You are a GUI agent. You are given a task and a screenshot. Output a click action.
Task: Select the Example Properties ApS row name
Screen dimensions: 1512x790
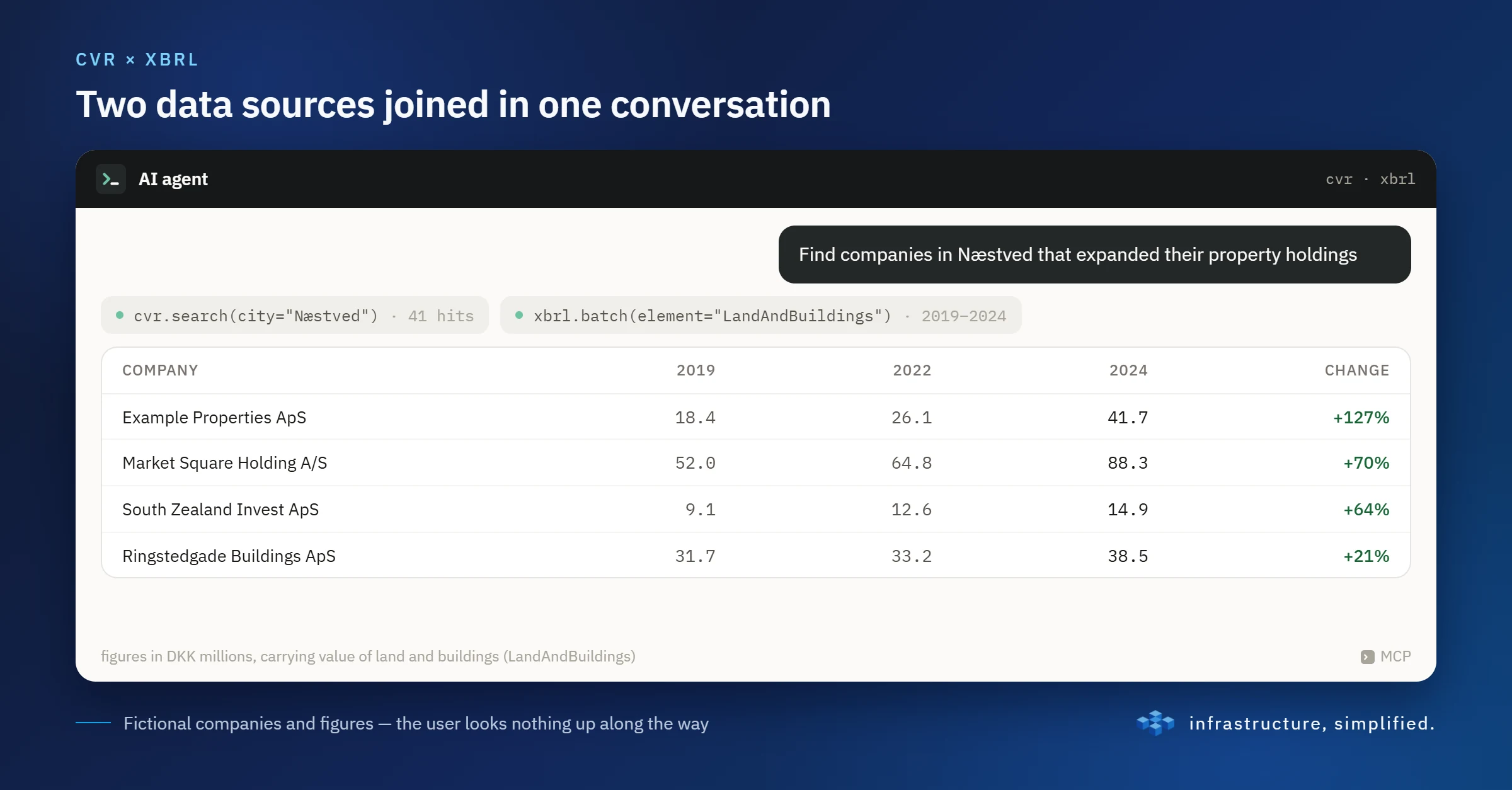click(x=214, y=418)
